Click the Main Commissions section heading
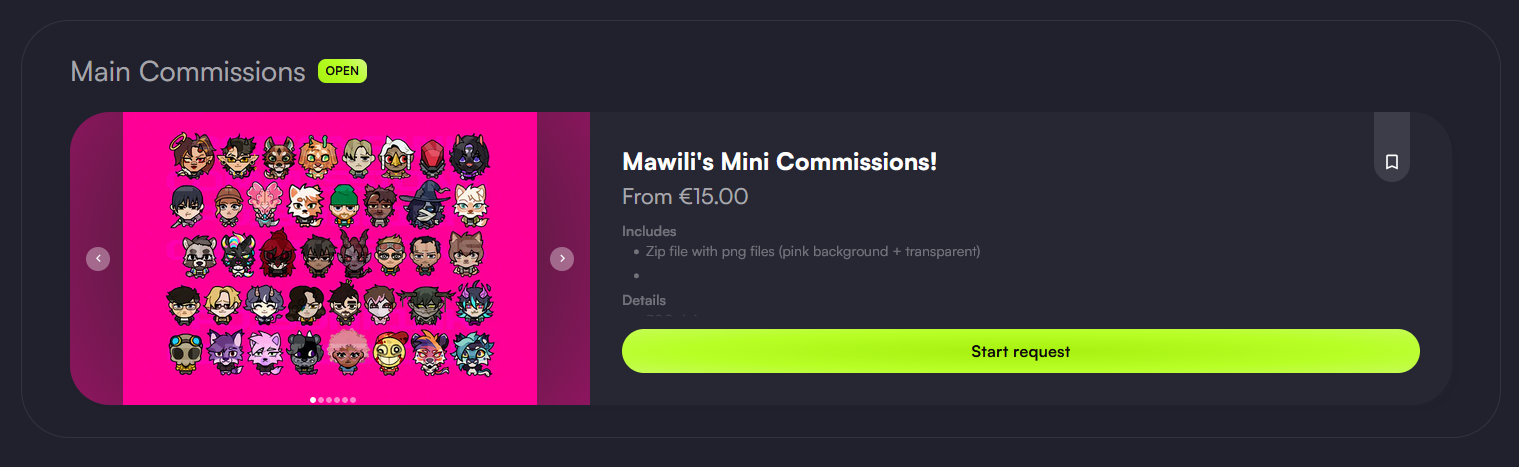Image resolution: width=1519 pixels, height=467 pixels. click(x=187, y=72)
